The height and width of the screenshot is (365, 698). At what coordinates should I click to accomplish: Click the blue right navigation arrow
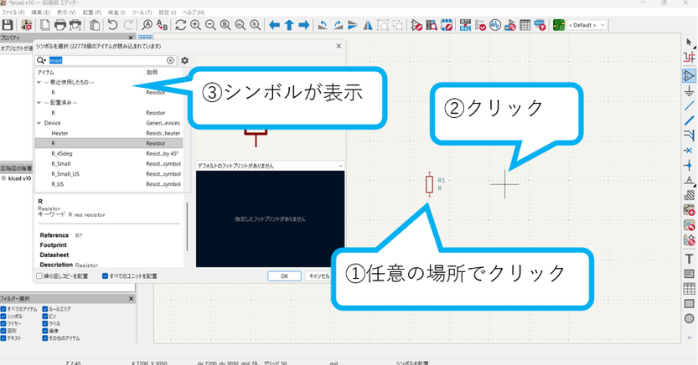click(304, 25)
